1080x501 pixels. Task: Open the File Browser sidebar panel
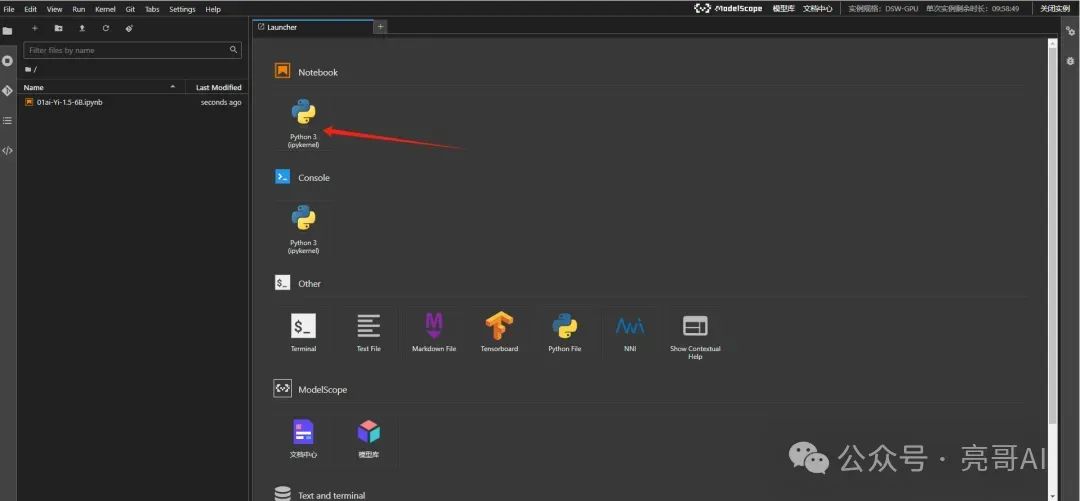pos(8,31)
